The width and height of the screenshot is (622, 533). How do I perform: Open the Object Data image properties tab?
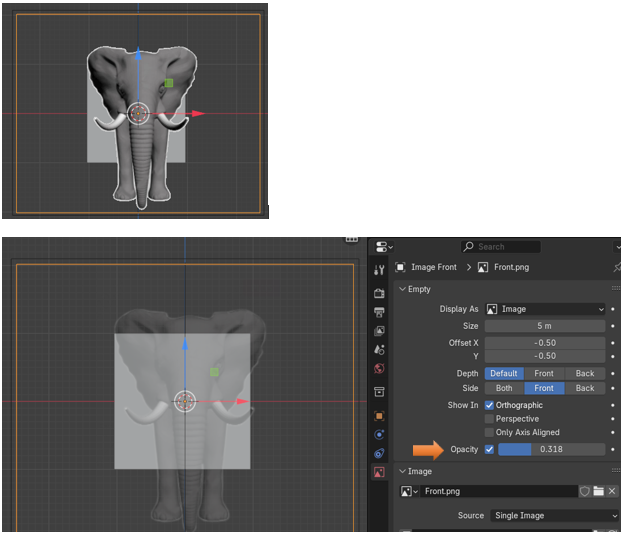(379, 472)
